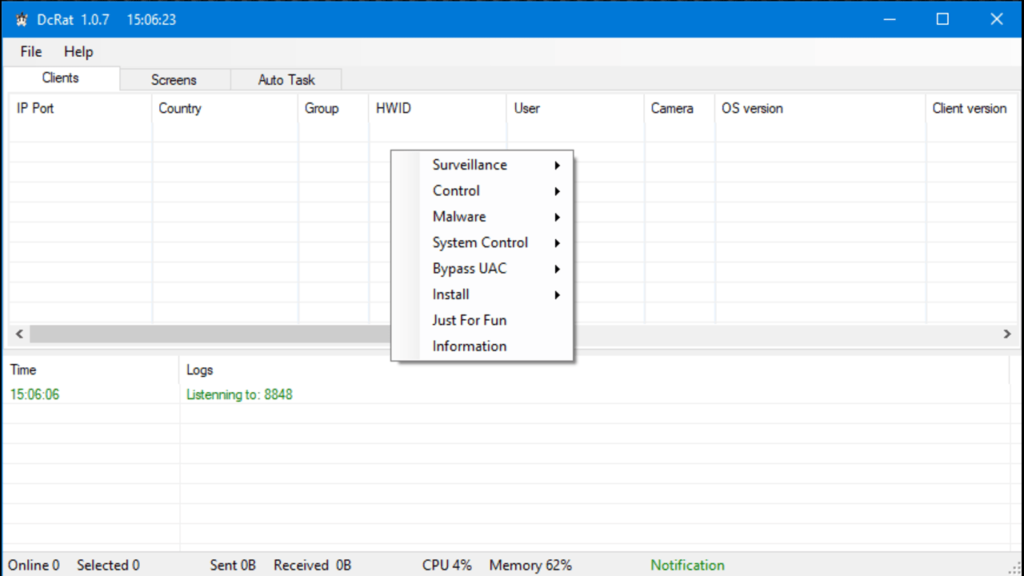
Task: Click the Logs column header
Action: point(594,370)
